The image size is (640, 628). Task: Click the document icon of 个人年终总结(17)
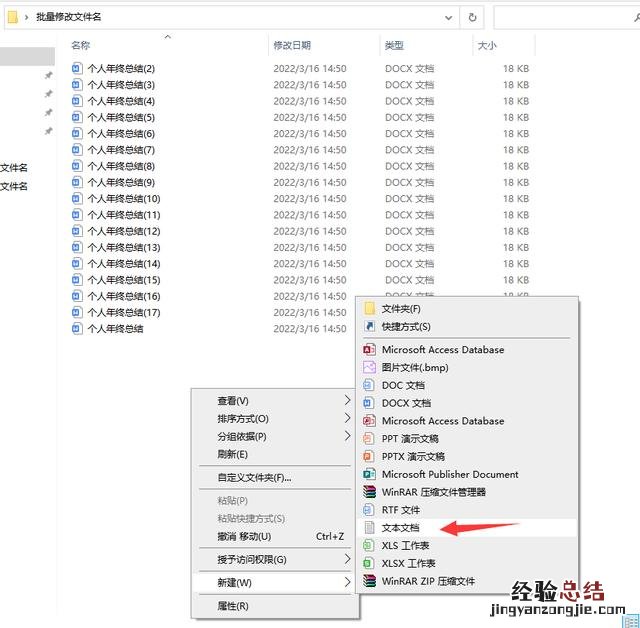[x=77, y=313]
